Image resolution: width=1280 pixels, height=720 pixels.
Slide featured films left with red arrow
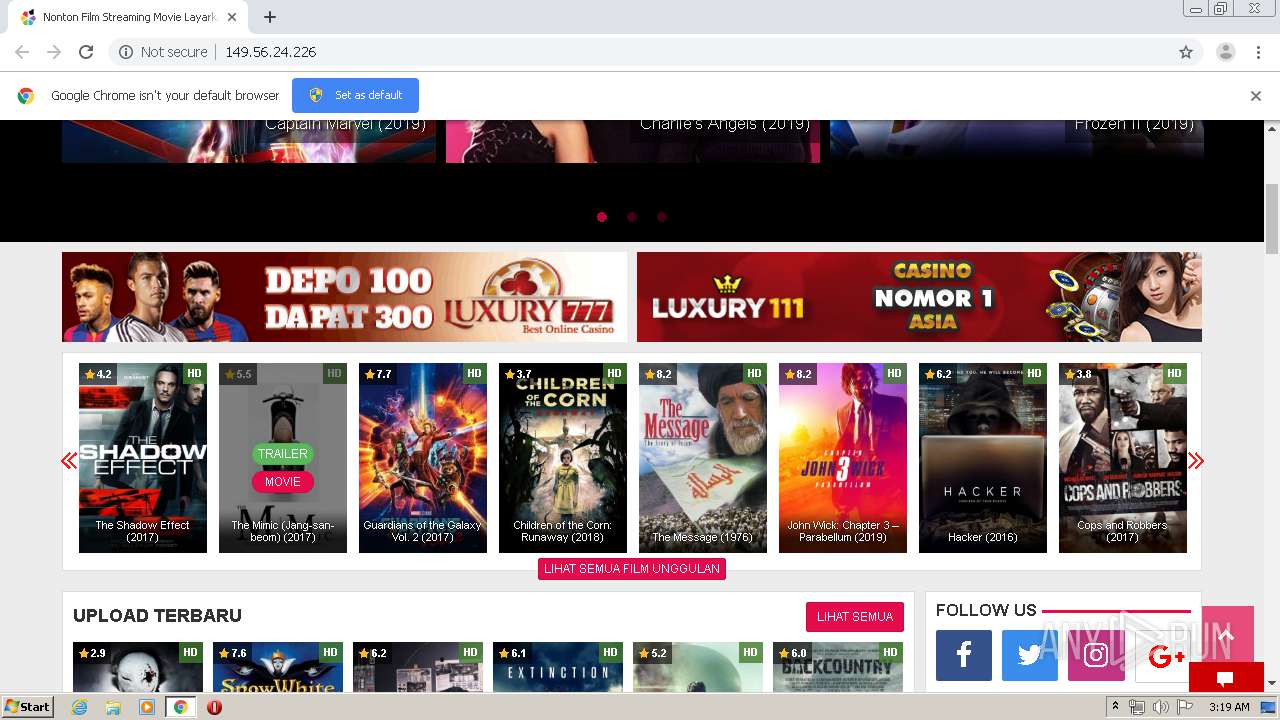click(69, 460)
